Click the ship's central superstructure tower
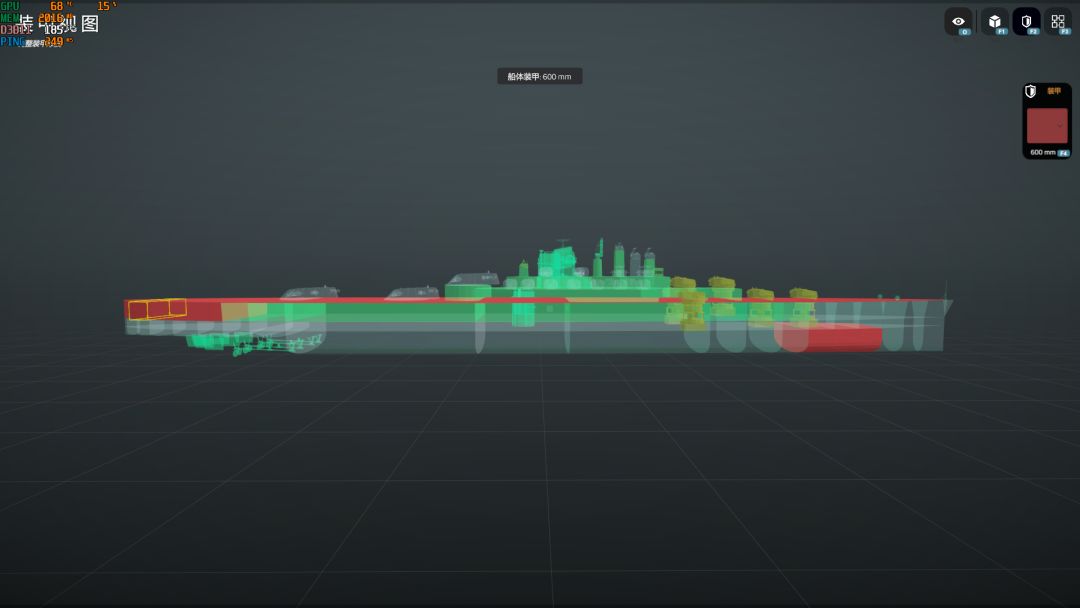 tap(557, 262)
